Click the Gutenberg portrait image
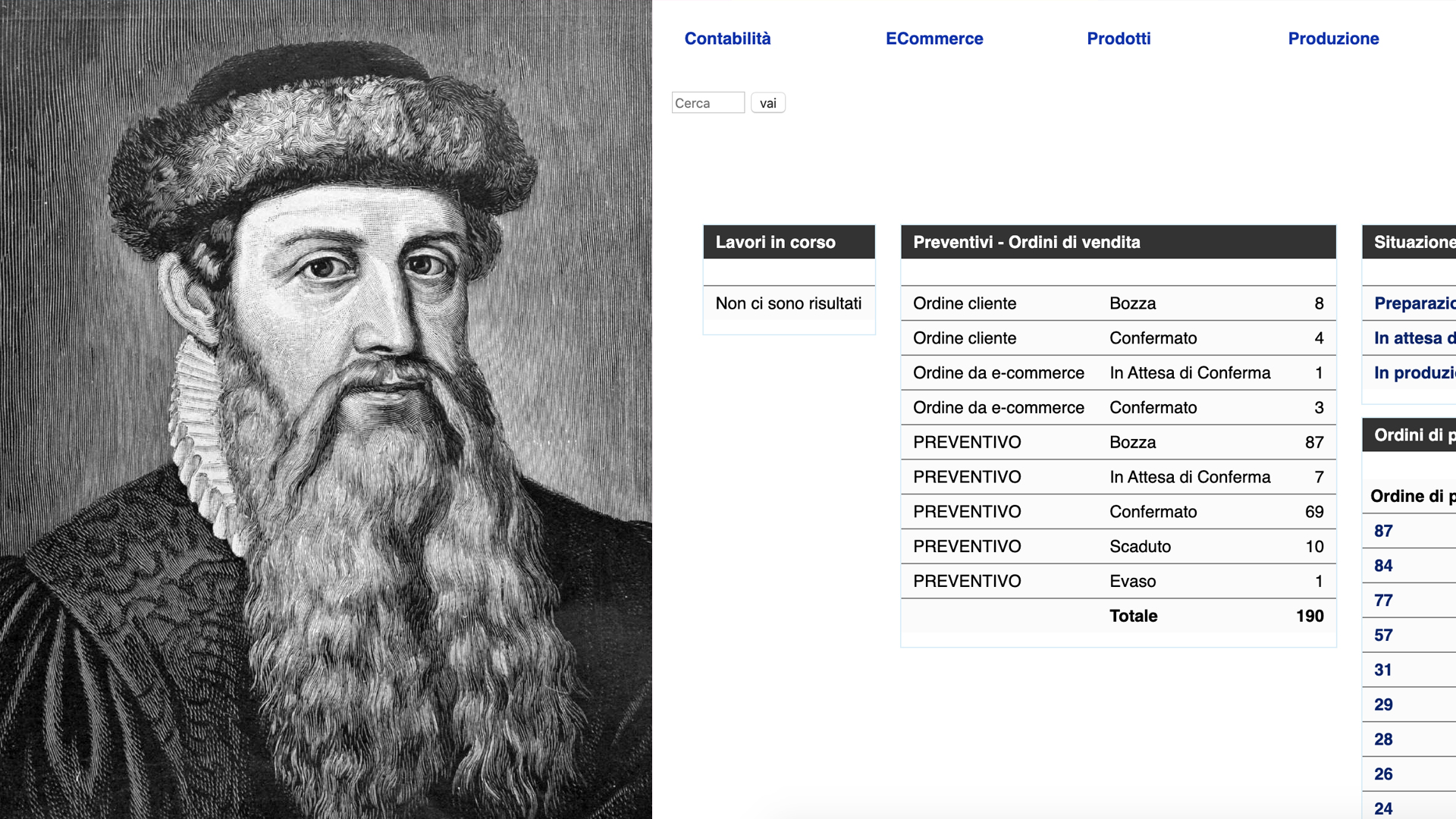The width and height of the screenshot is (1456, 819). tap(326, 409)
